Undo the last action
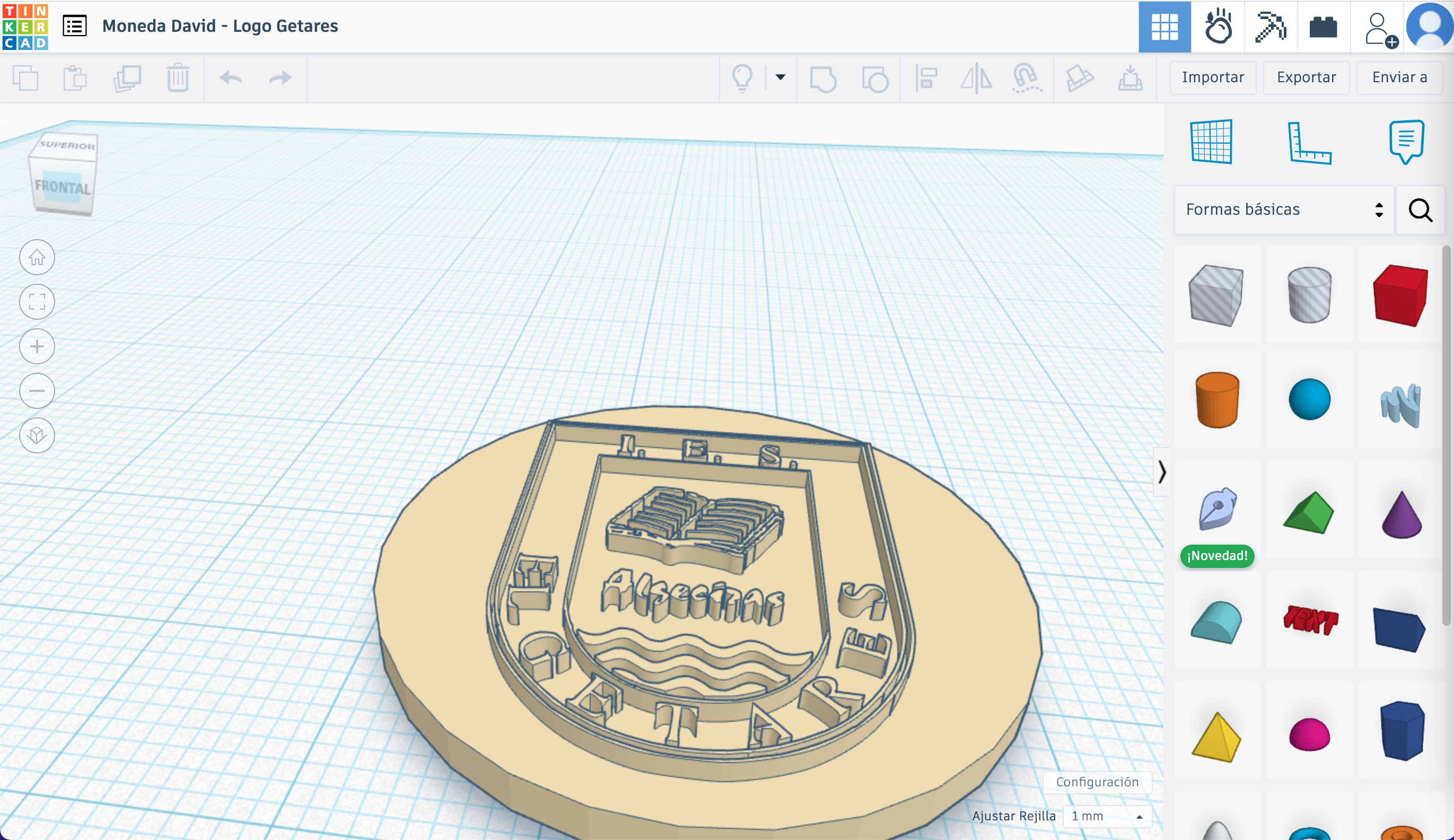1454x840 pixels. 230,78
